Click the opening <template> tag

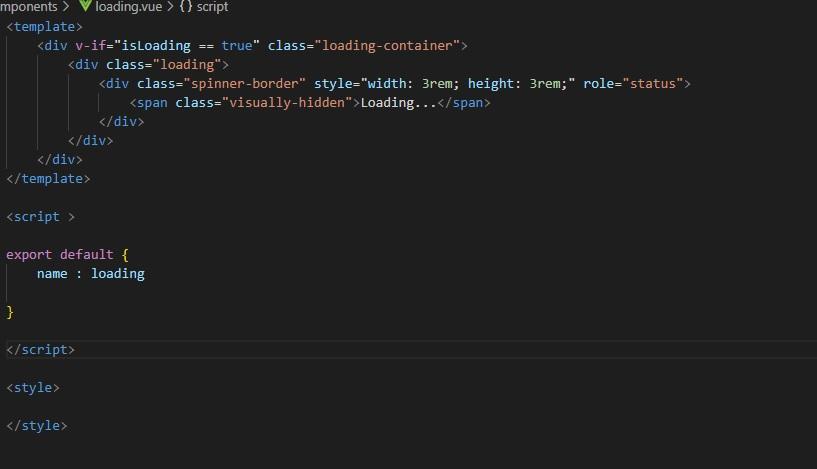(44, 27)
